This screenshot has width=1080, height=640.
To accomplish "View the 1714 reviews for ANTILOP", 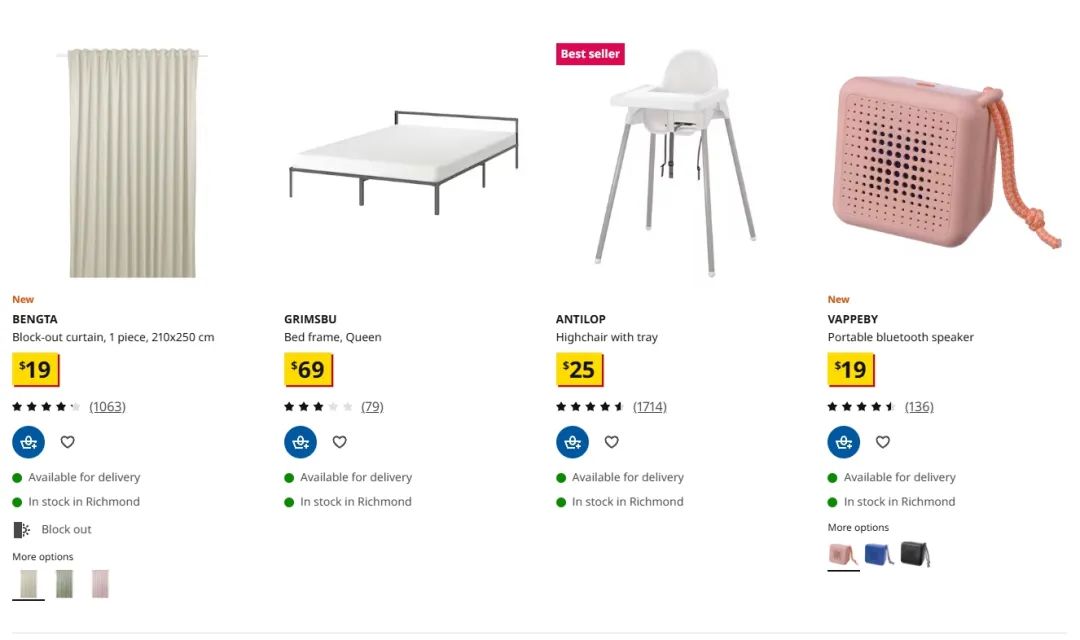I will [650, 406].
